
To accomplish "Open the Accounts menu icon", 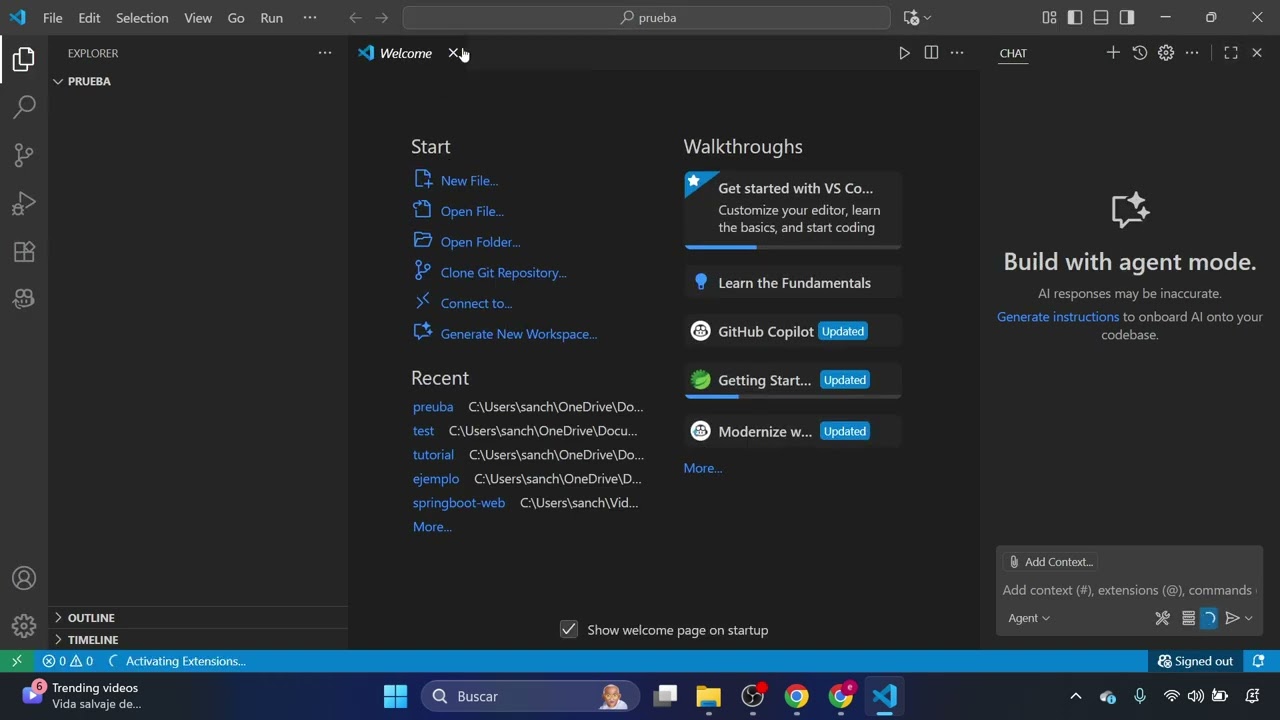I will [x=24, y=578].
